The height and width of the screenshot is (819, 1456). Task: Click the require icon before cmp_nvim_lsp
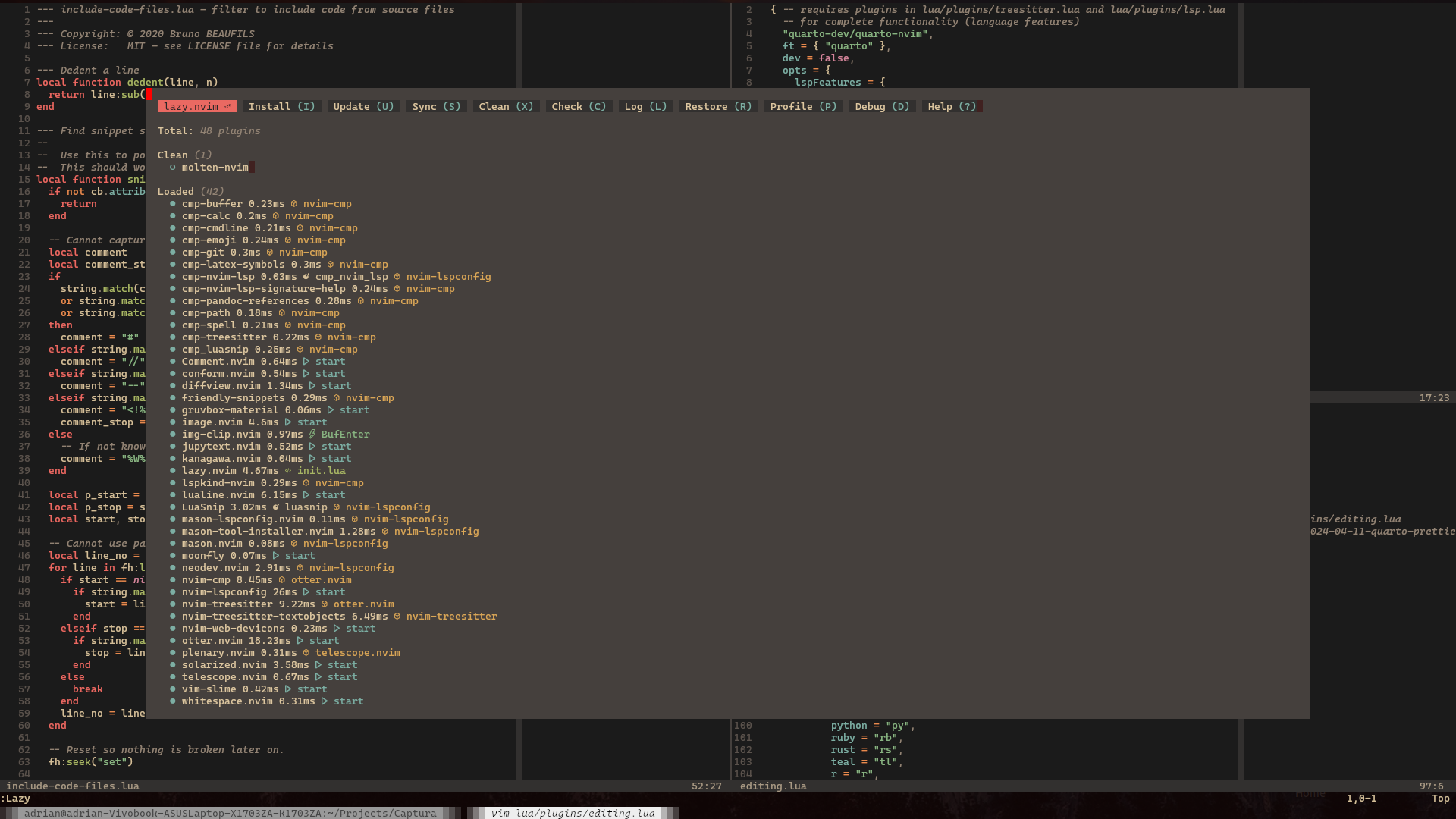click(x=306, y=277)
